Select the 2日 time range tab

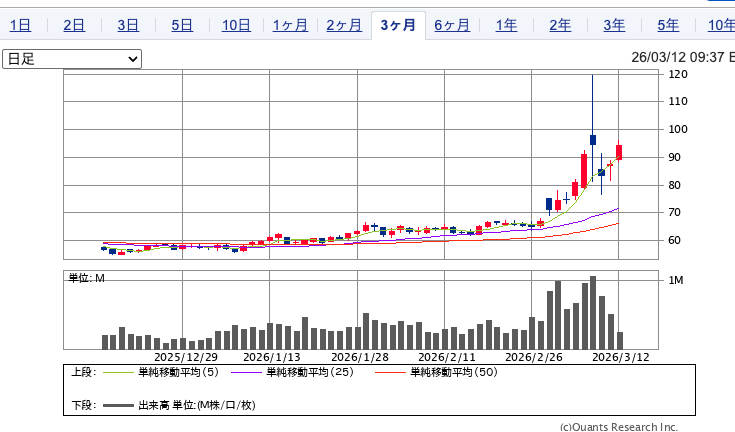click(x=74, y=25)
